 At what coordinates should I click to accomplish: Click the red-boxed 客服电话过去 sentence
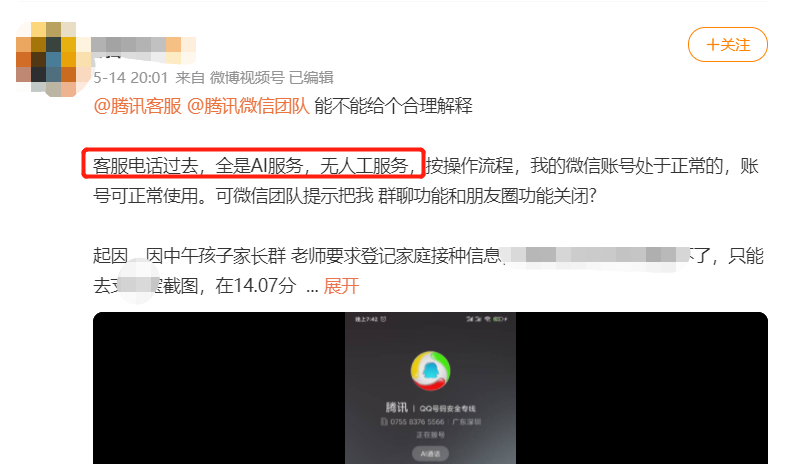[x=253, y=163]
